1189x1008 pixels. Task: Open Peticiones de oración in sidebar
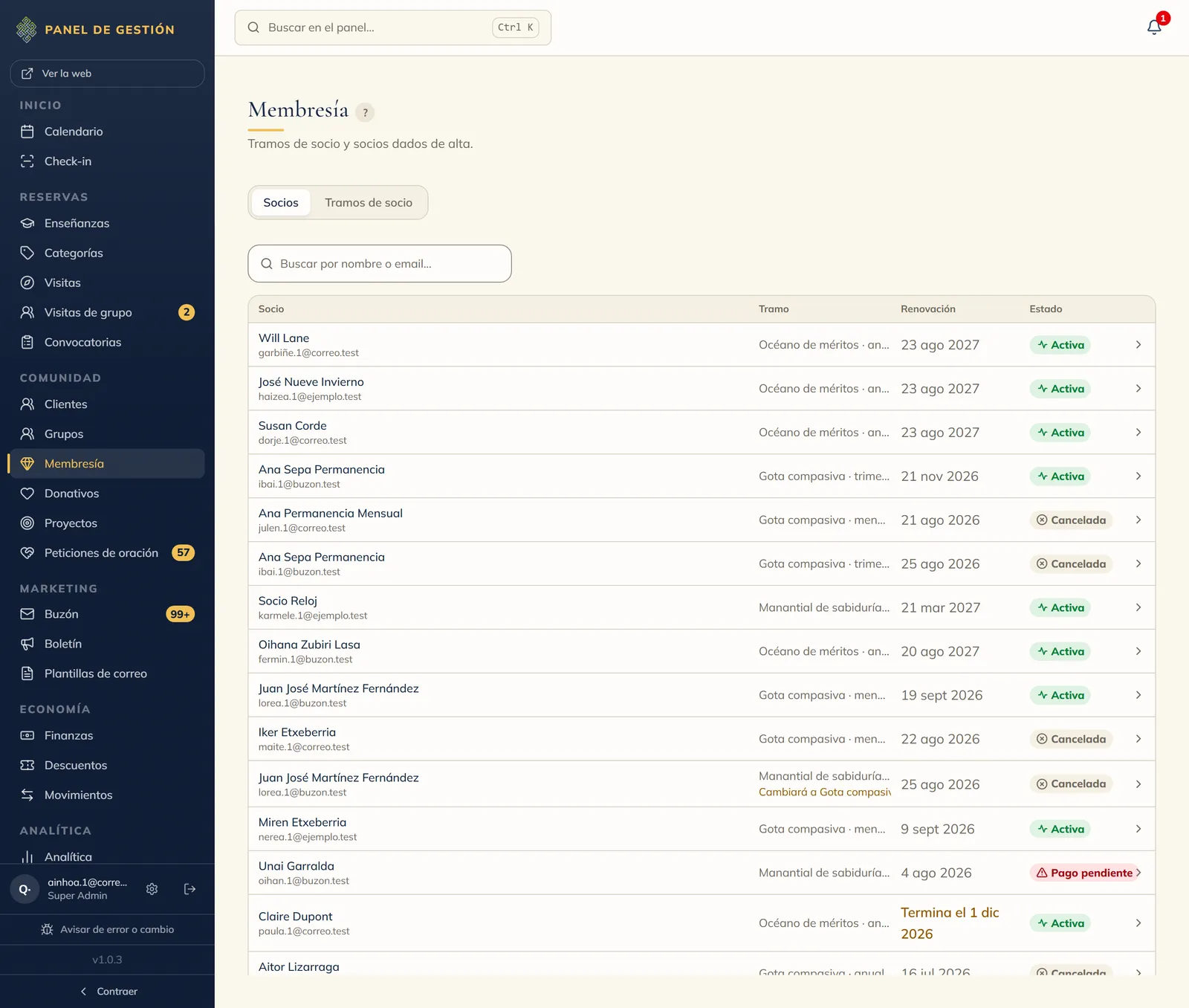click(107, 553)
